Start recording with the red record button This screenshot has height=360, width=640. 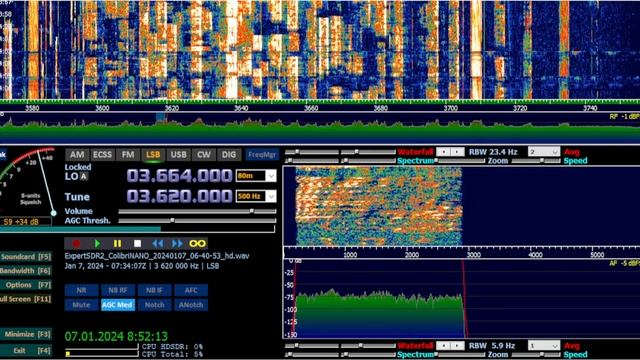[x=76, y=244]
